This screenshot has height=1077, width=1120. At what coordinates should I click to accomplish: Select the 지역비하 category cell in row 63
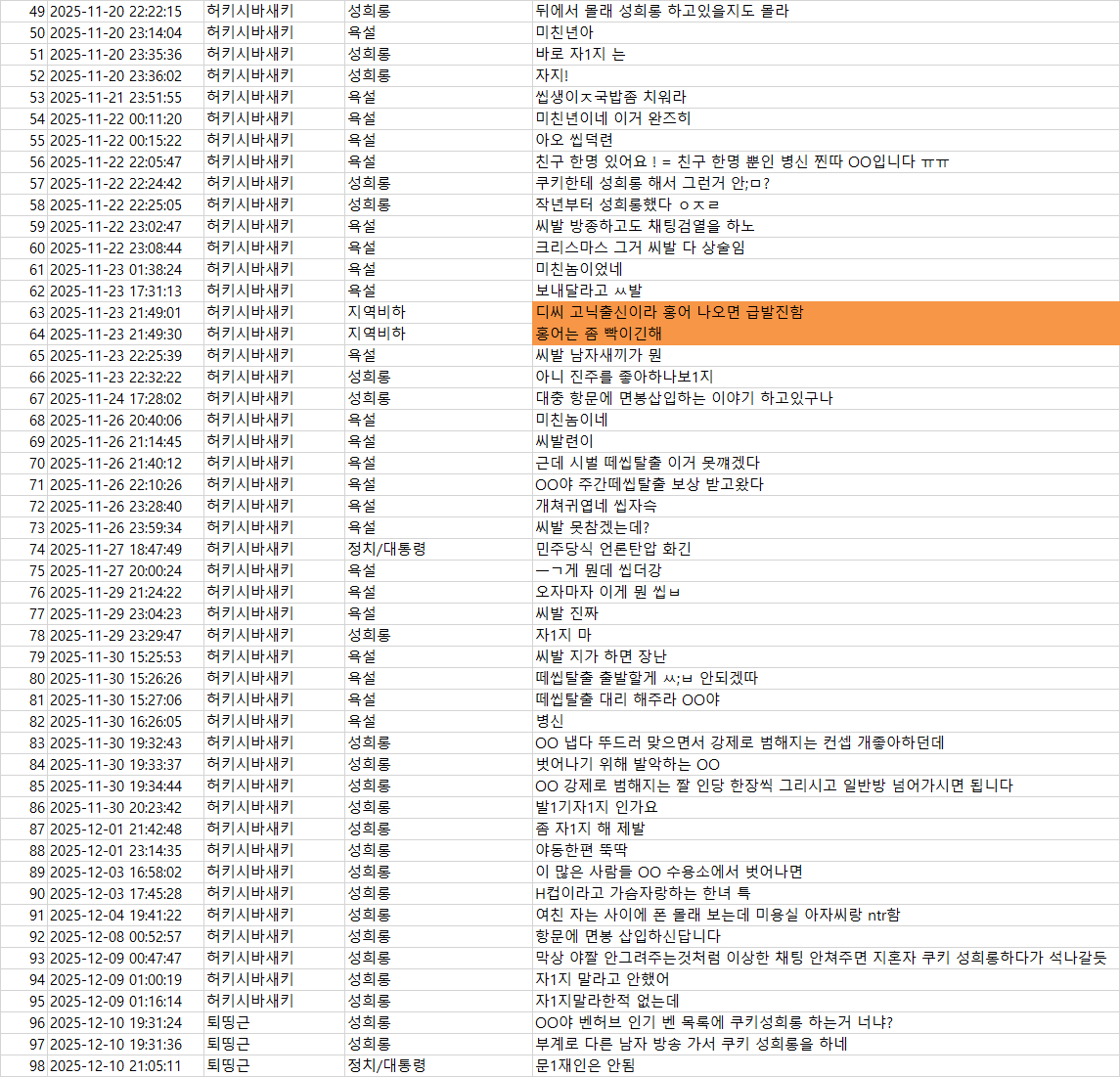pos(437,312)
